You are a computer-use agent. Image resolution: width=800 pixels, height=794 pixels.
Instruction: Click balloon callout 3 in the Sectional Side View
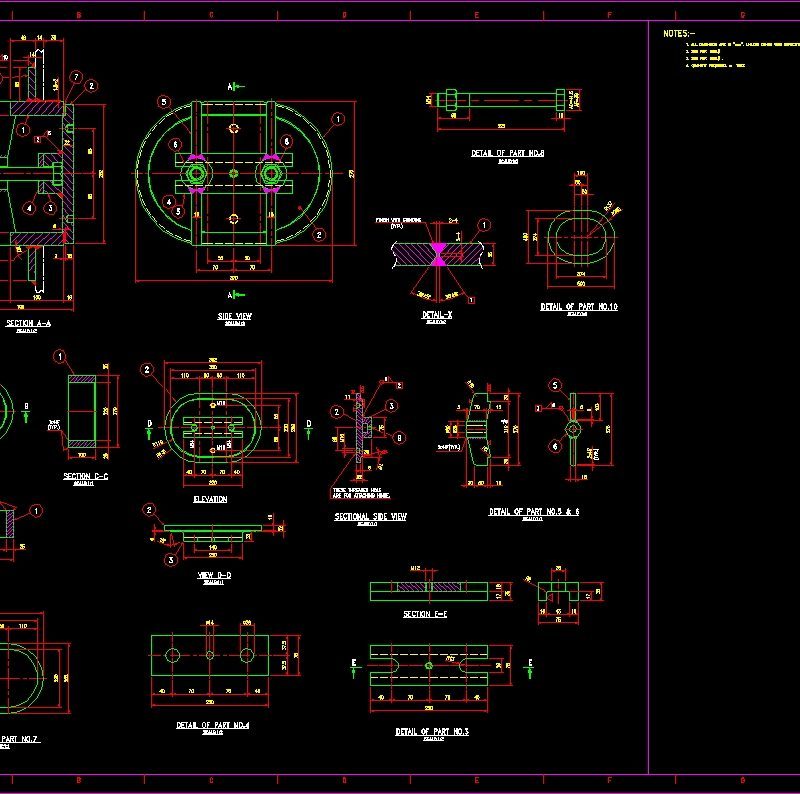[390, 405]
